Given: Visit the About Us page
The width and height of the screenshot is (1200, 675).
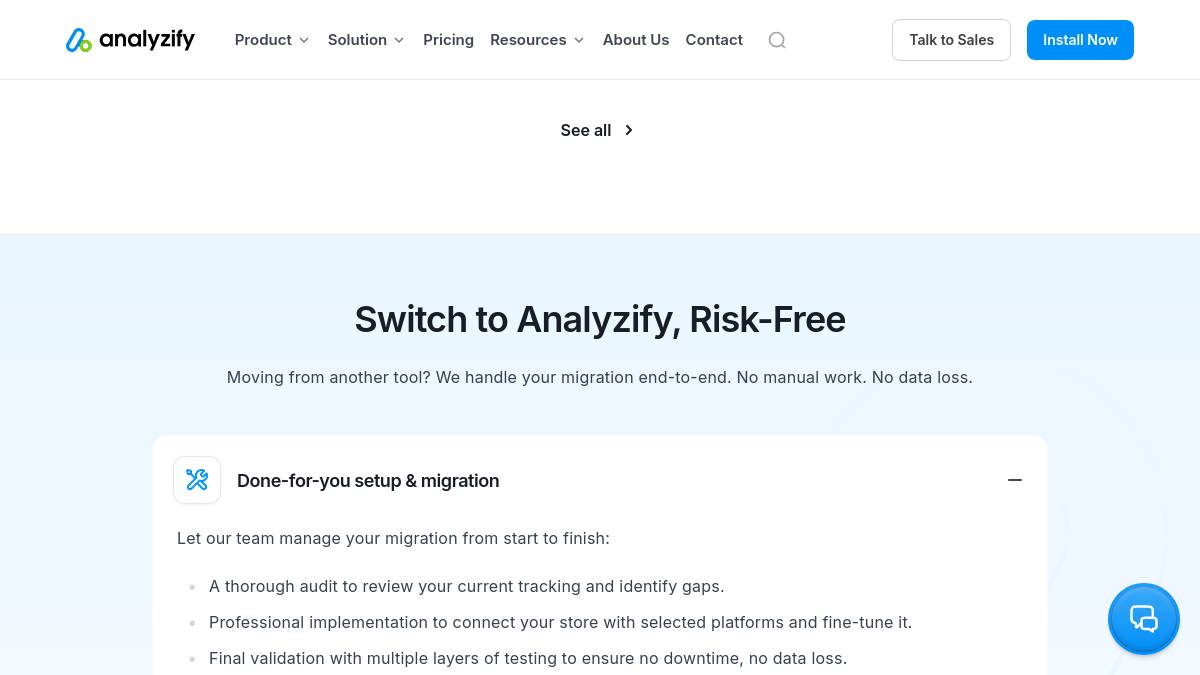Looking at the screenshot, I should coord(636,40).
